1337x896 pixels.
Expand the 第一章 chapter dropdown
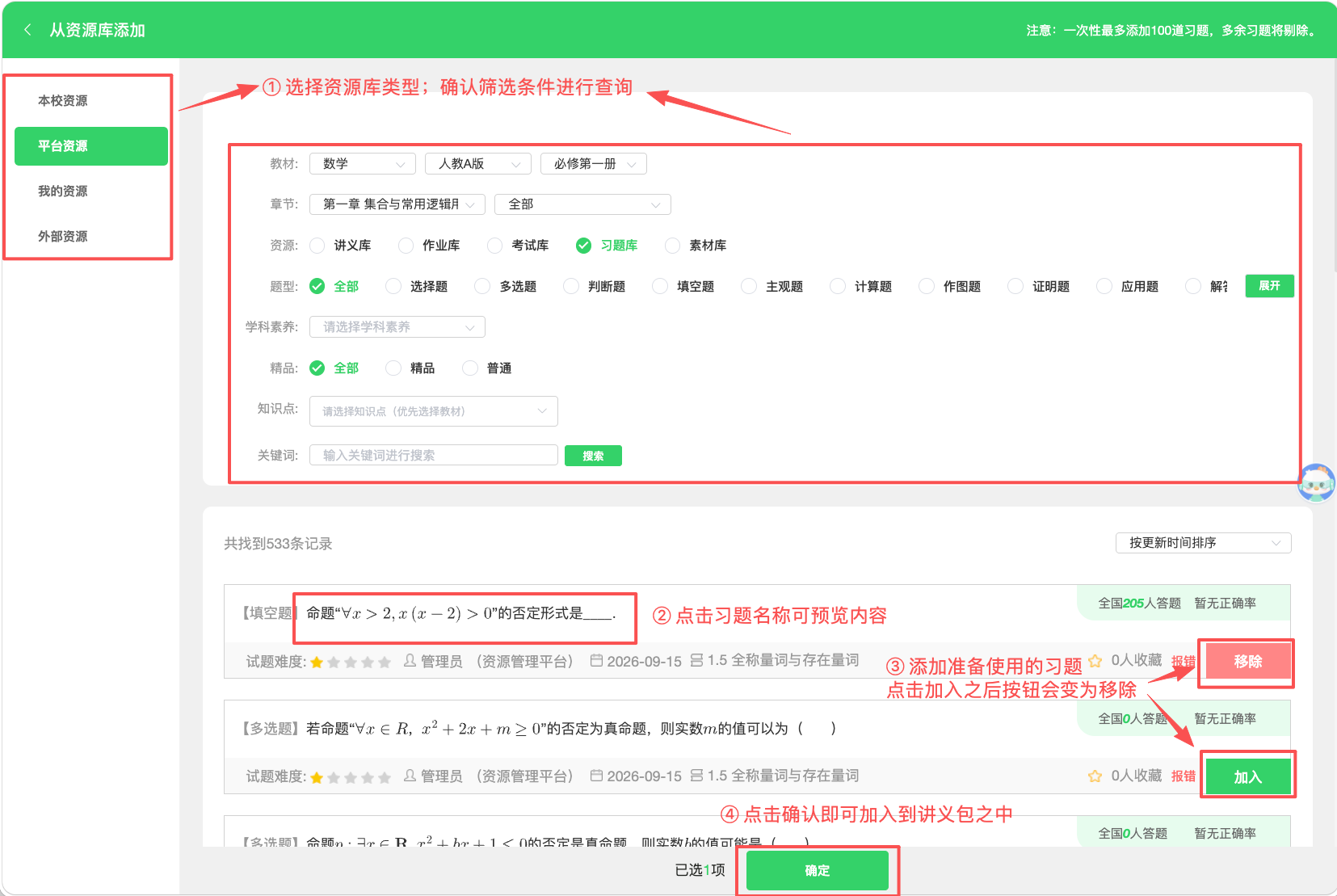coord(397,204)
